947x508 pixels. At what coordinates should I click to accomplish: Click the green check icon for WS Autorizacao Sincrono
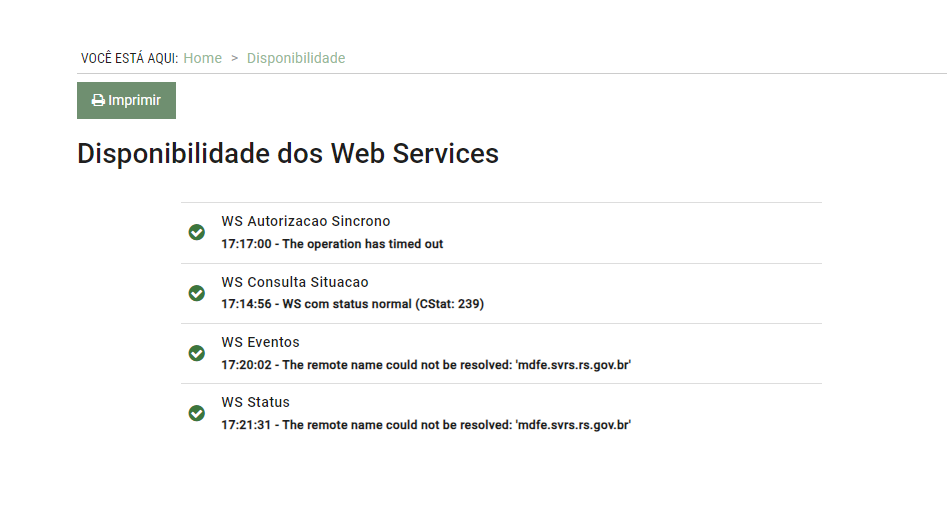[x=196, y=233]
